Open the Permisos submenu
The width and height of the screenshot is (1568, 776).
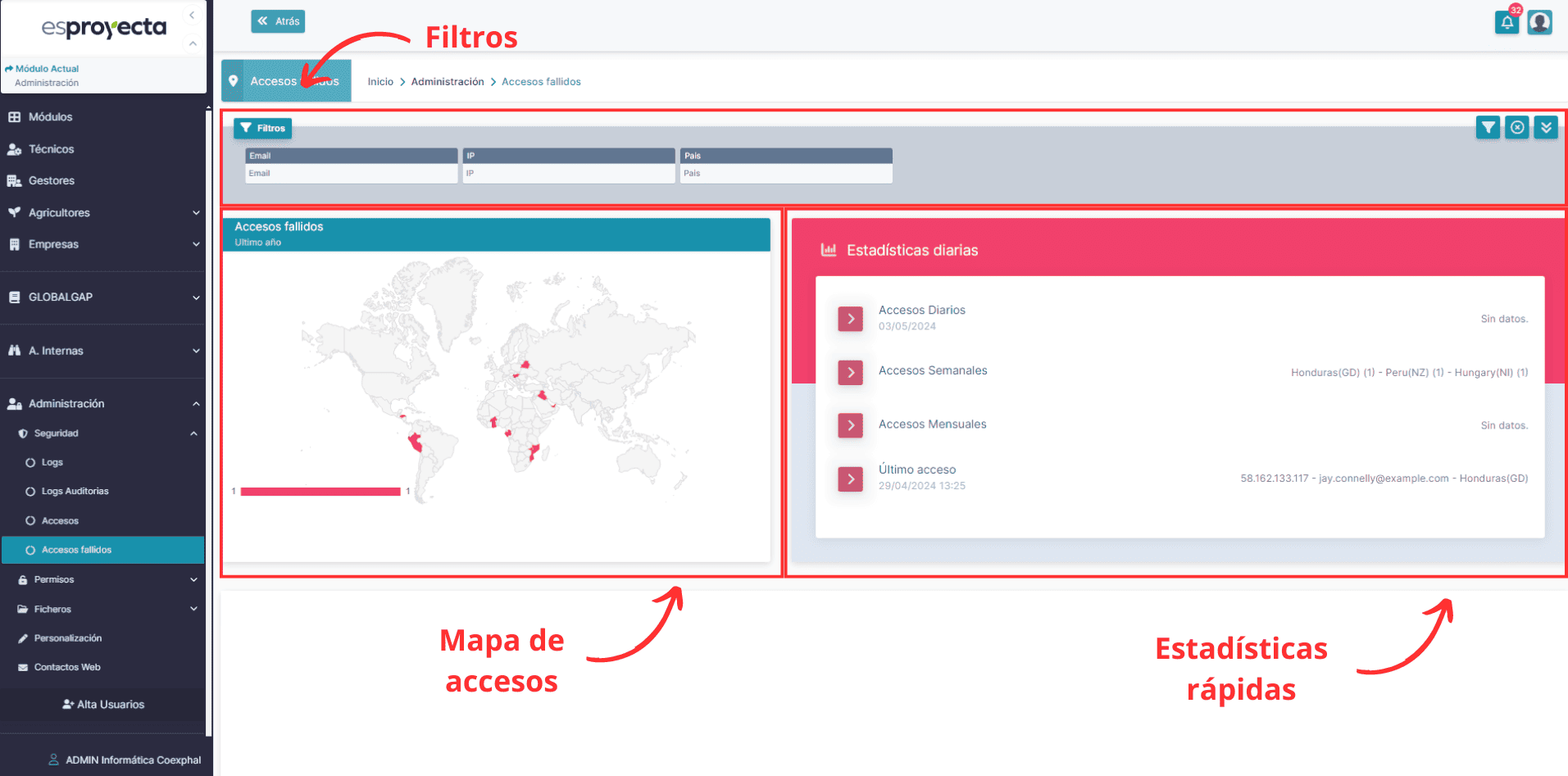(56, 579)
